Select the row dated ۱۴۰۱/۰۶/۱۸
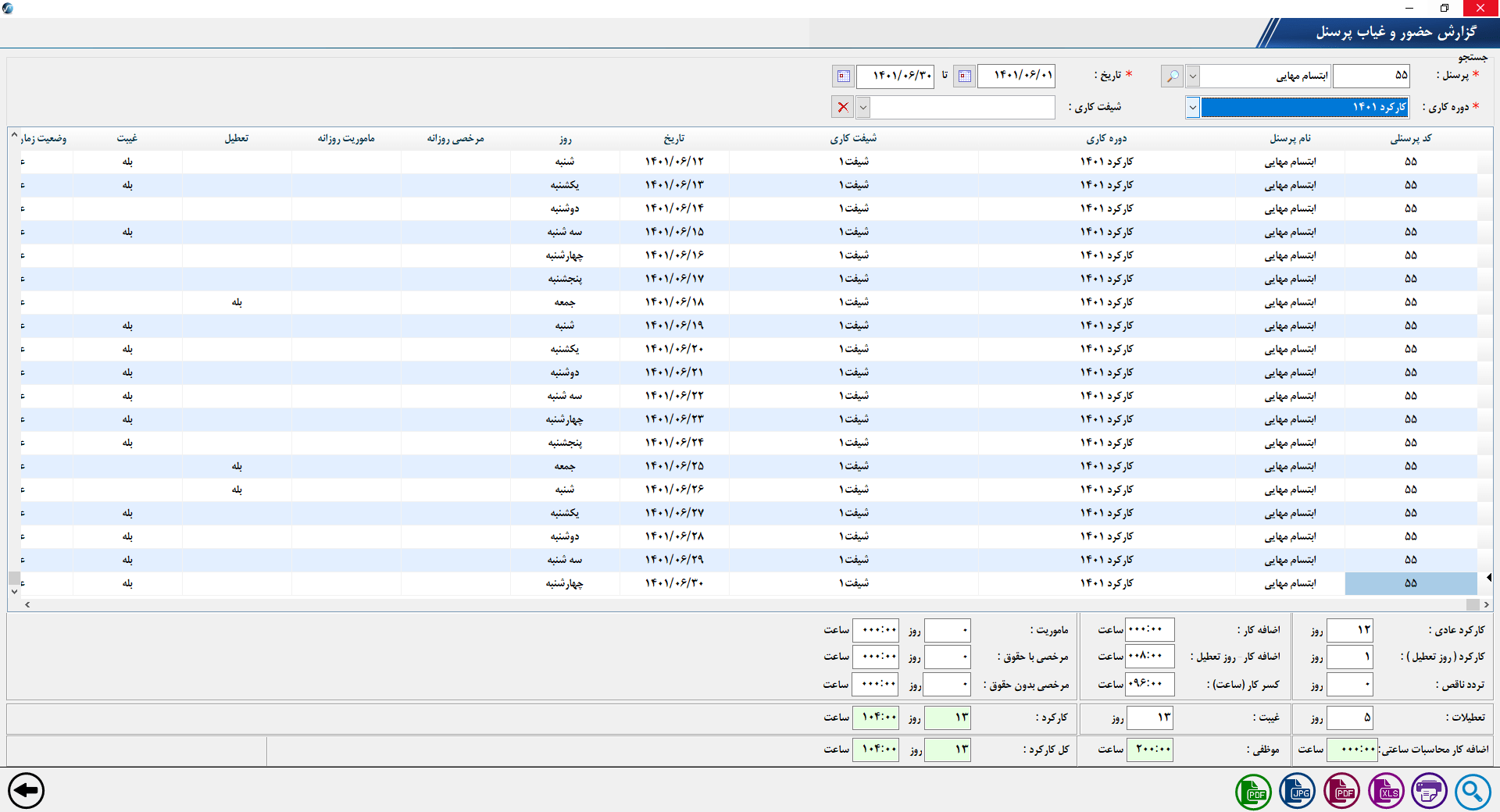Viewport: 1500px width, 812px height. [x=674, y=302]
